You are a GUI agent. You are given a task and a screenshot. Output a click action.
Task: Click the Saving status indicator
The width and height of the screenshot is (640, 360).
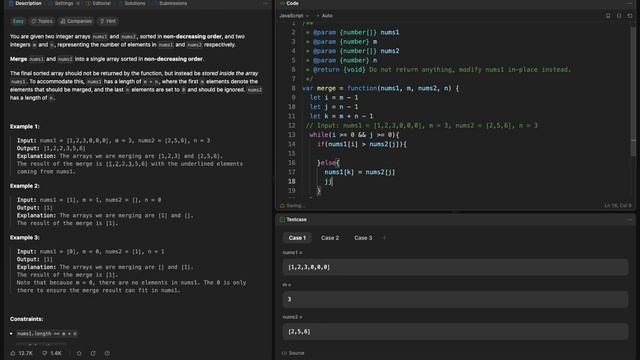pyautogui.click(x=292, y=206)
